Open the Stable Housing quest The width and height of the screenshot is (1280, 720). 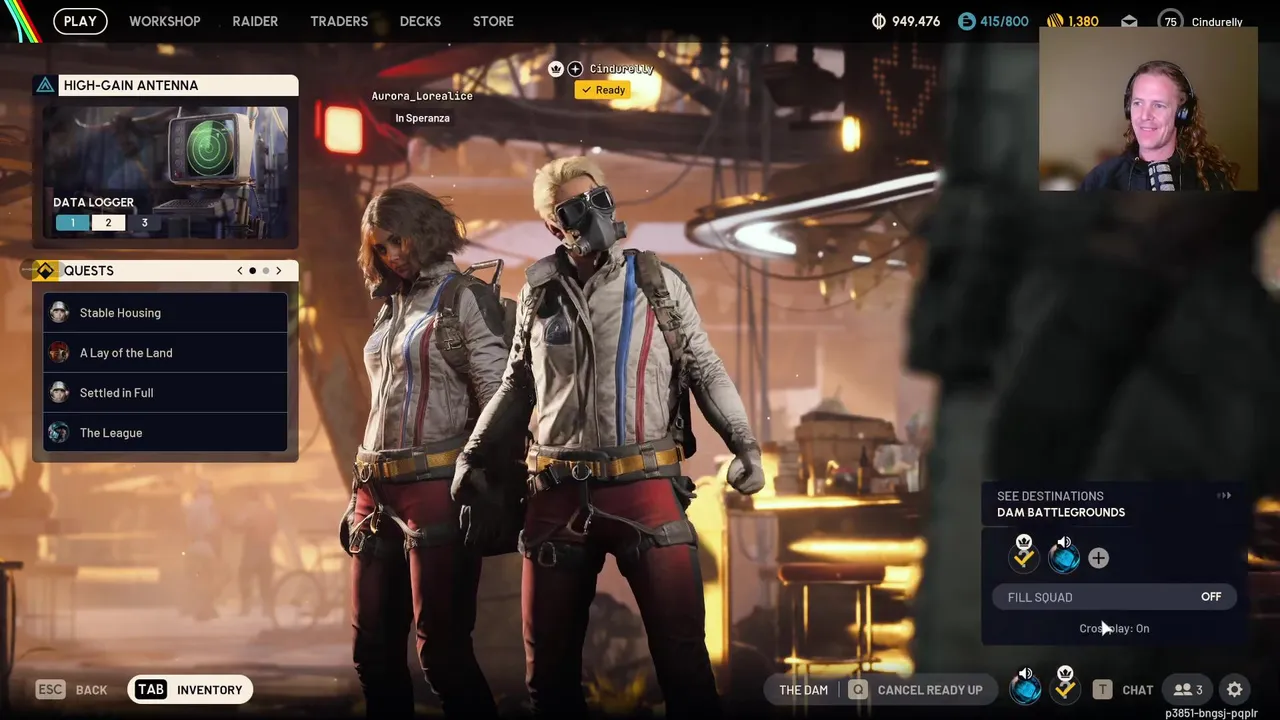click(x=166, y=313)
